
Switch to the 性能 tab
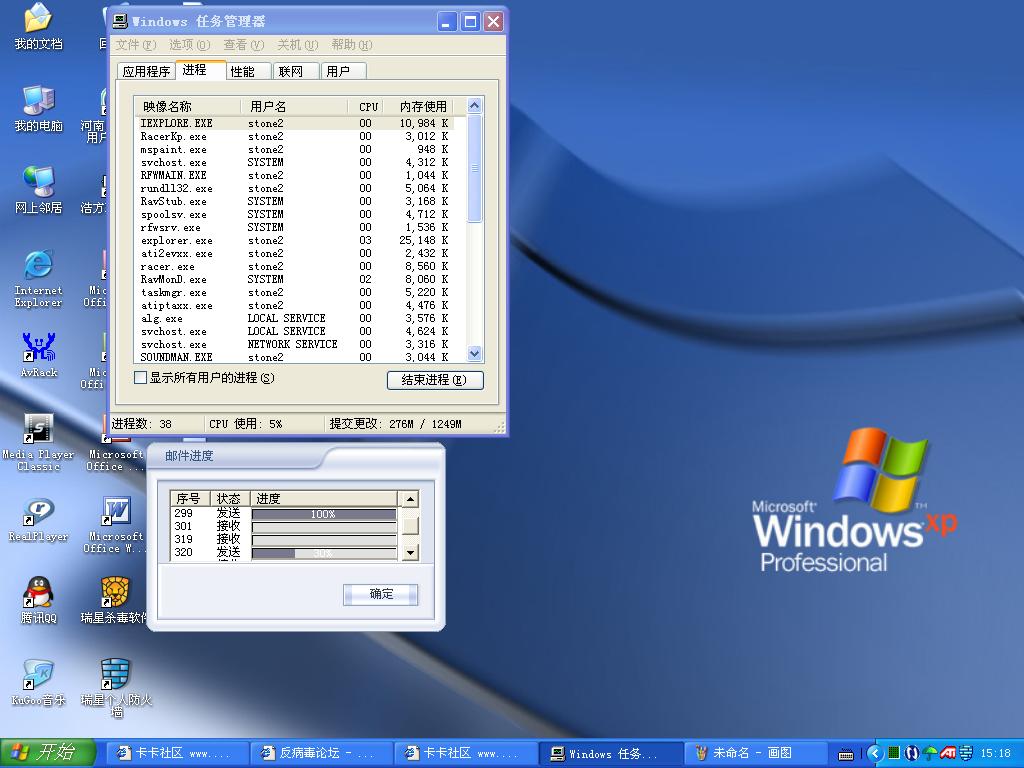pos(243,71)
